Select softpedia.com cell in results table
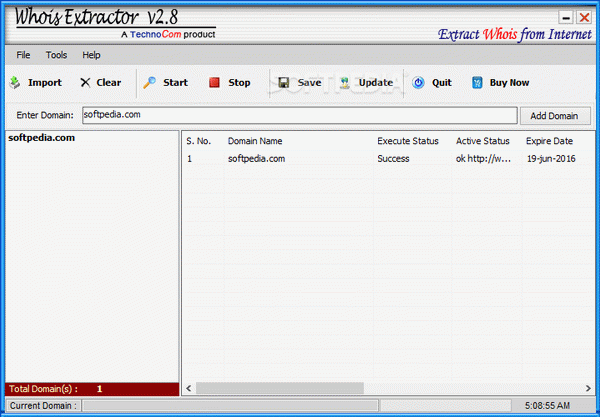The width and height of the screenshot is (600, 417). point(256,159)
